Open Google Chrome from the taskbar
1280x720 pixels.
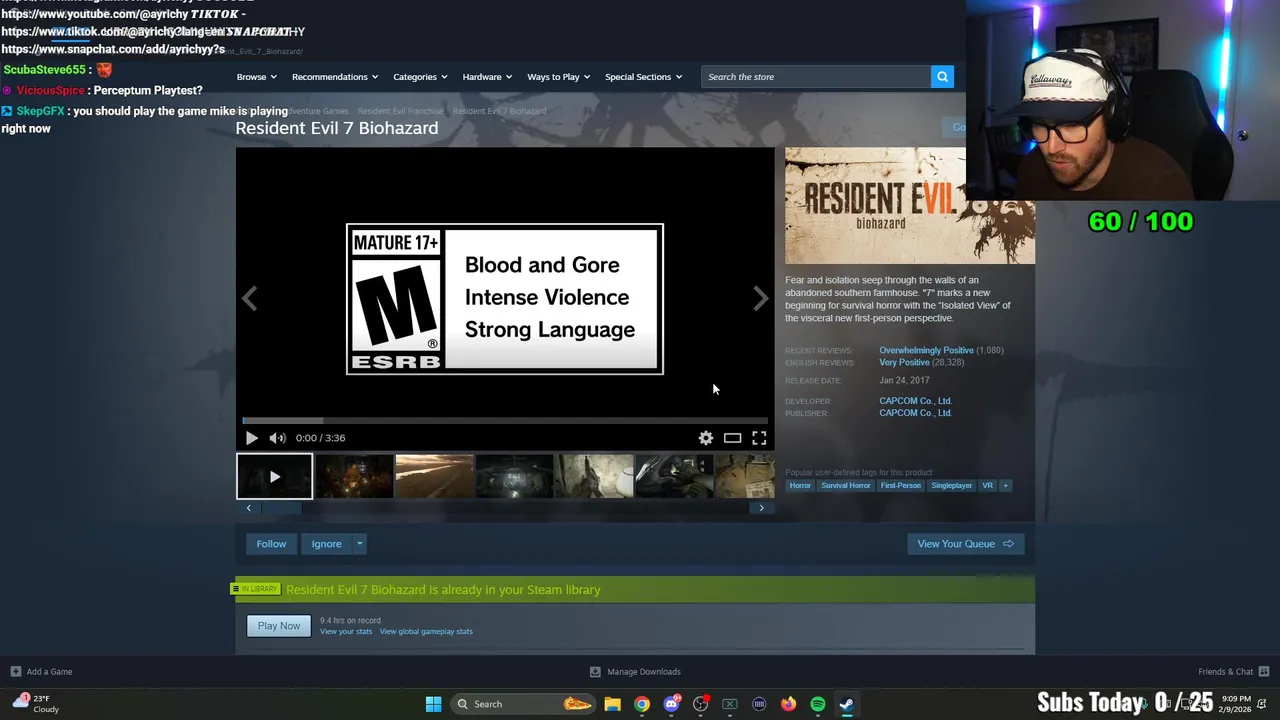click(x=642, y=704)
